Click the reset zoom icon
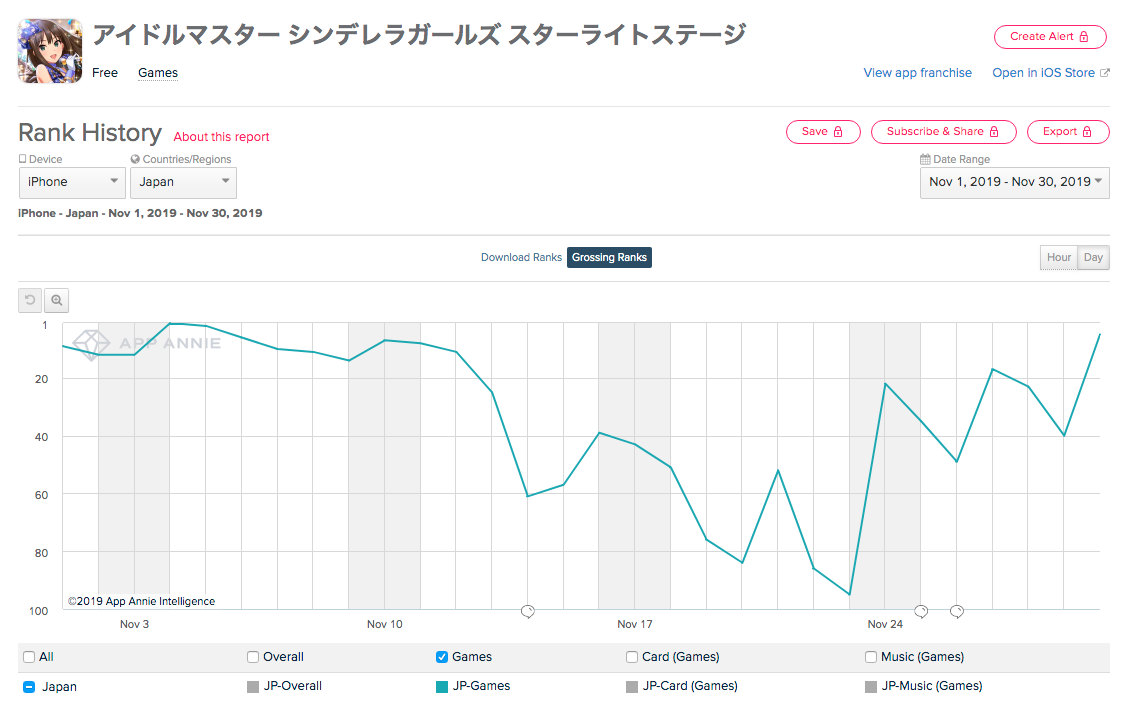This screenshot has width=1125, height=712. pos(30,300)
